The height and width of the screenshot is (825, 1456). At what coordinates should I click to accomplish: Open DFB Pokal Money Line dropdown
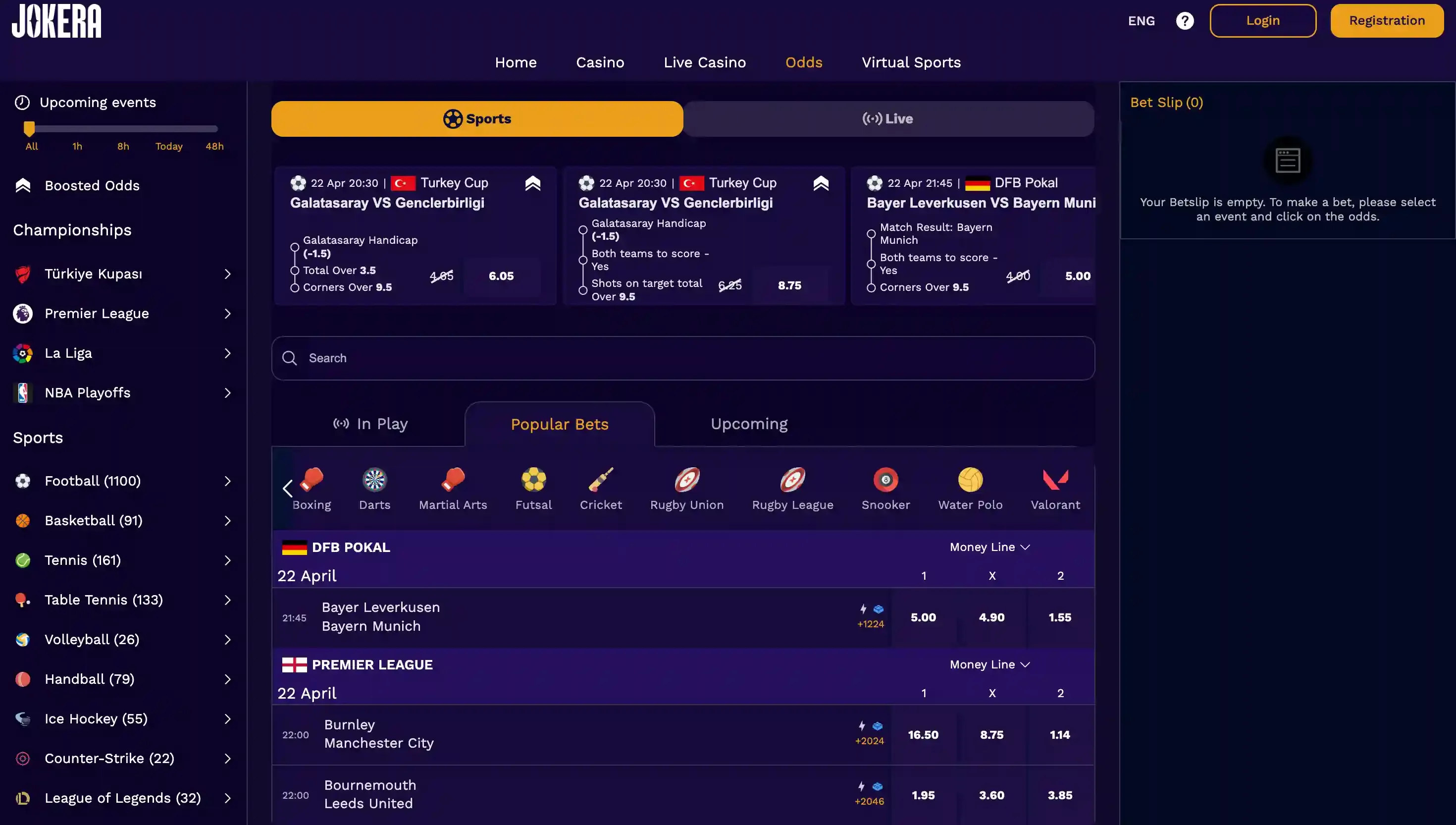(989, 548)
